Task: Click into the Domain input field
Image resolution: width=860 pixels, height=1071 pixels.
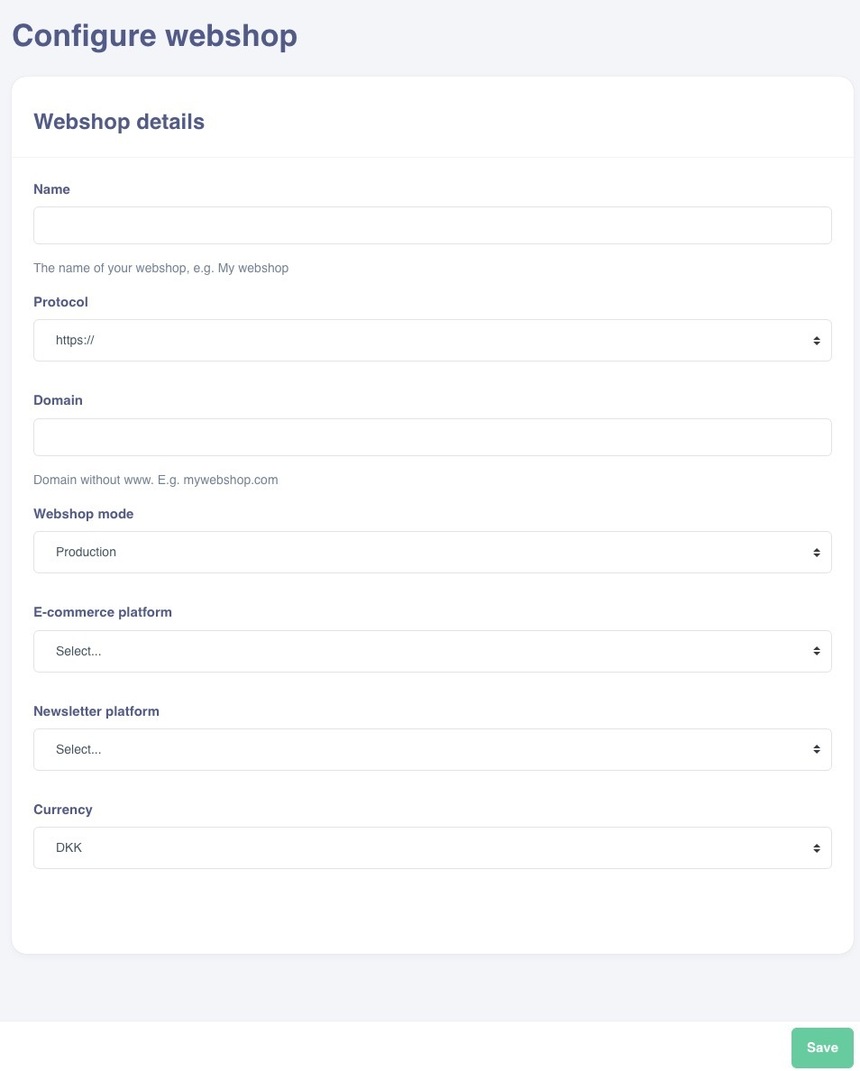Action: 432,438
